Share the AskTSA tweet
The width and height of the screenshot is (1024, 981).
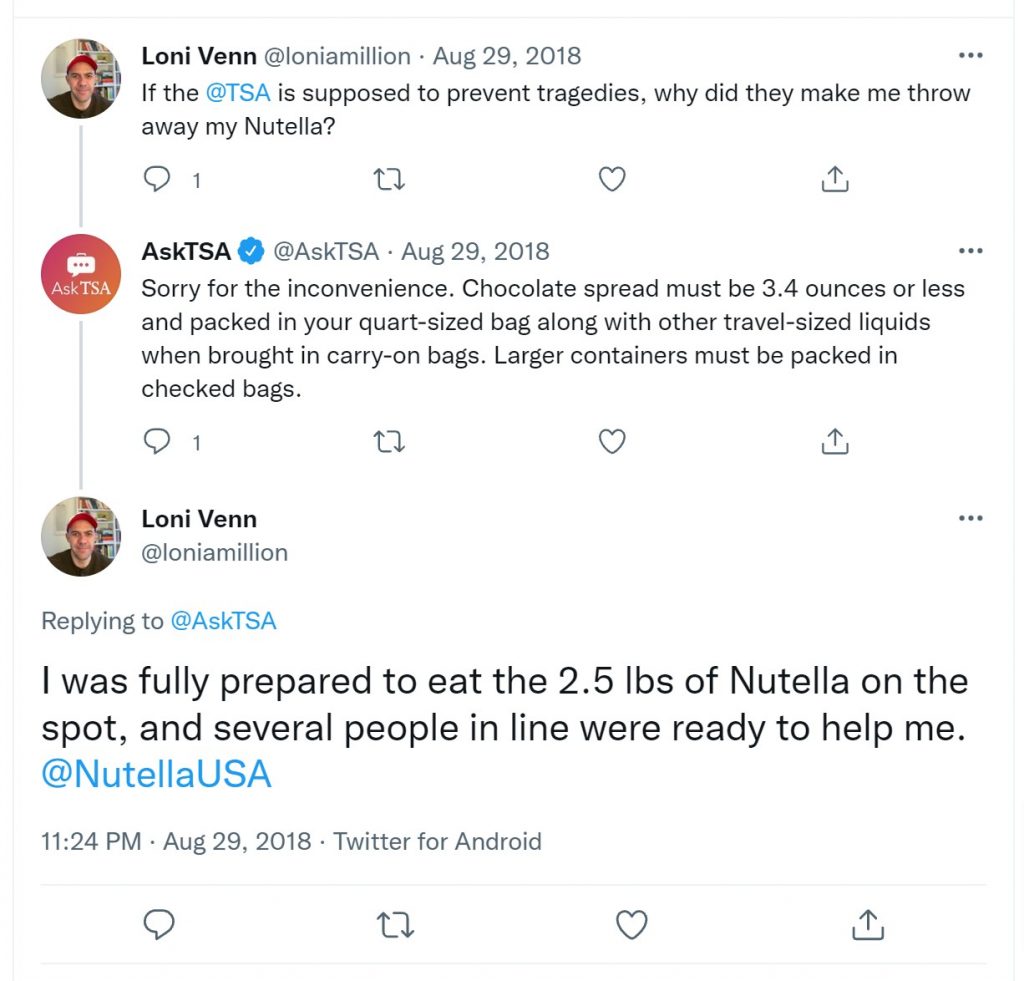(835, 441)
